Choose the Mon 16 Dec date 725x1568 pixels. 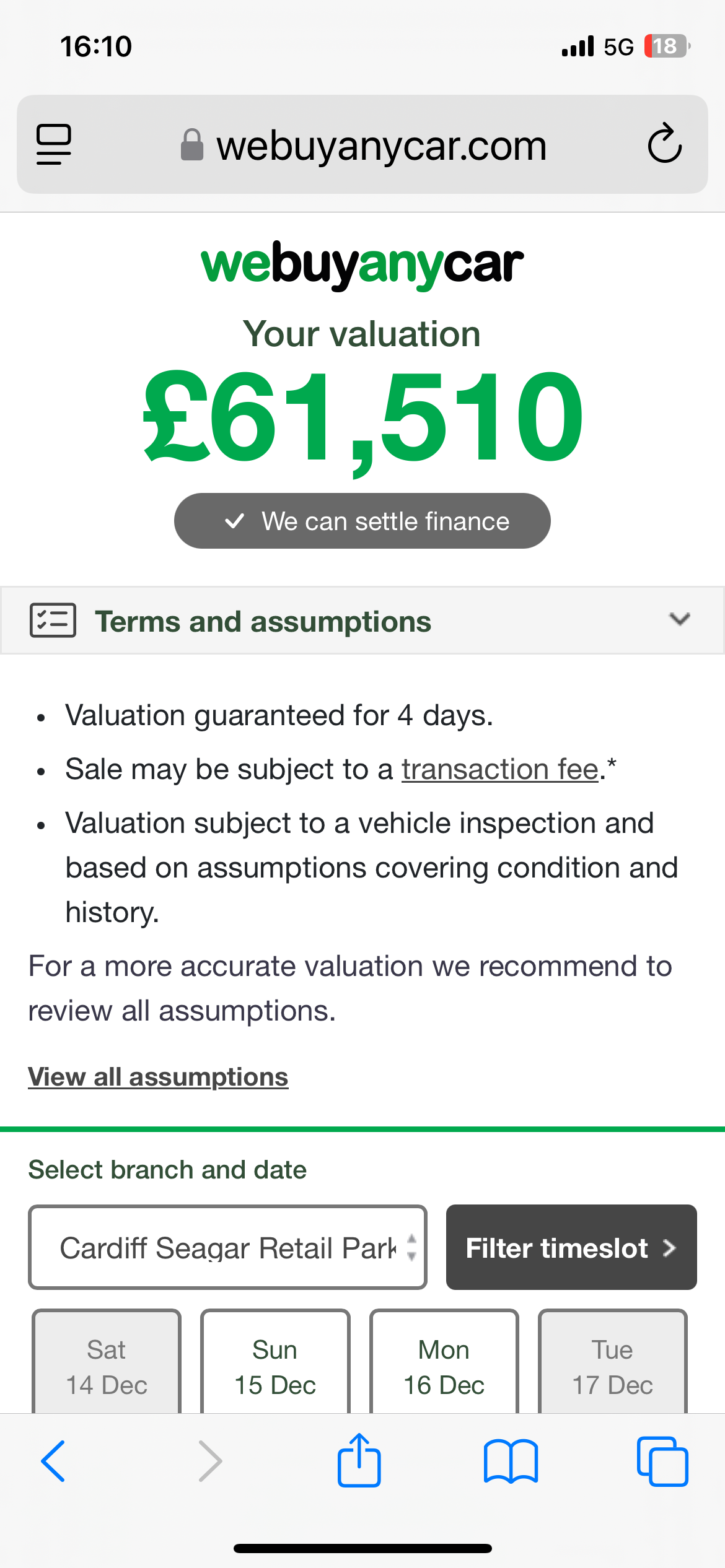pyautogui.click(x=444, y=1366)
